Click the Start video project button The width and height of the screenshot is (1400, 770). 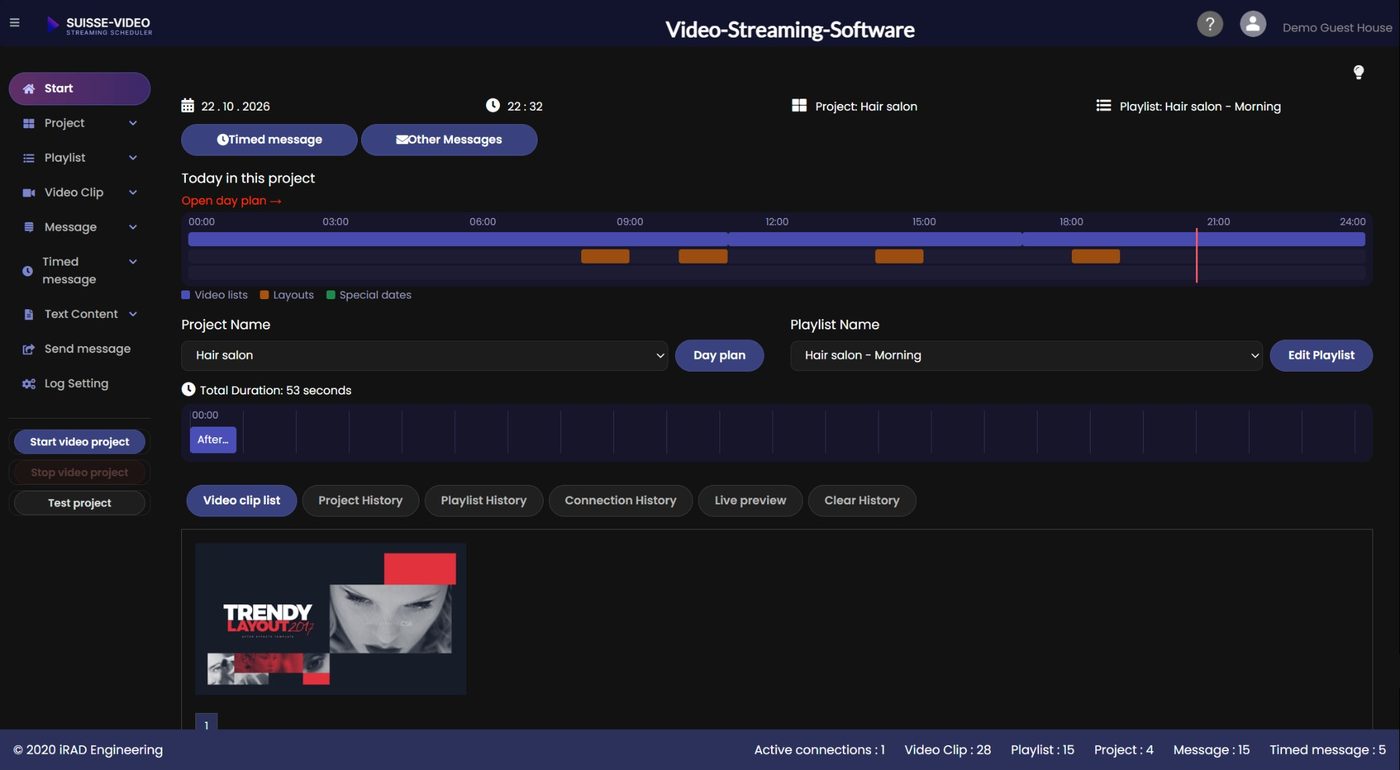point(80,442)
